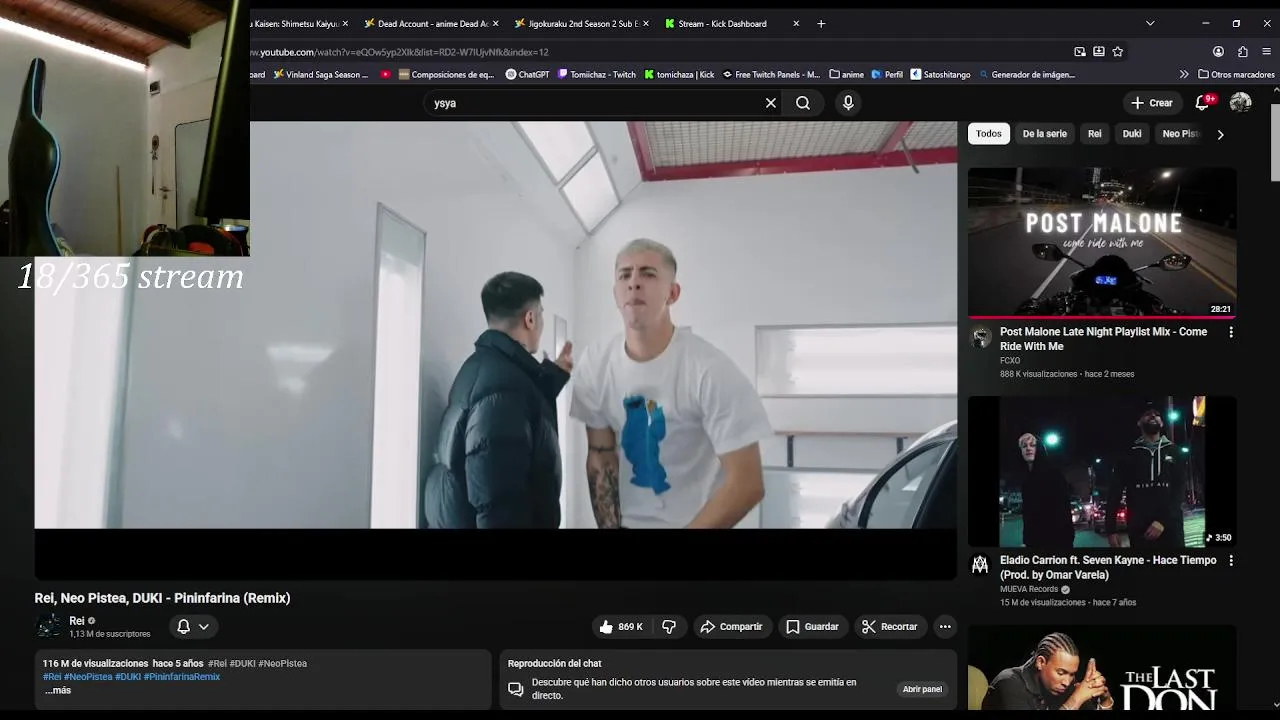
Task: Click the browser address bar URL
Action: (400, 52)
